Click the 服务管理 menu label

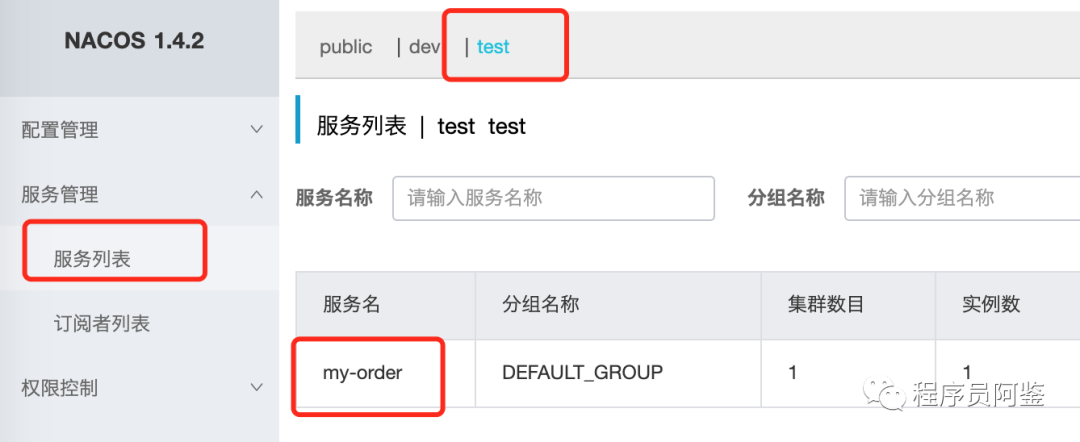pyautogui.click(x=60, y=194)
